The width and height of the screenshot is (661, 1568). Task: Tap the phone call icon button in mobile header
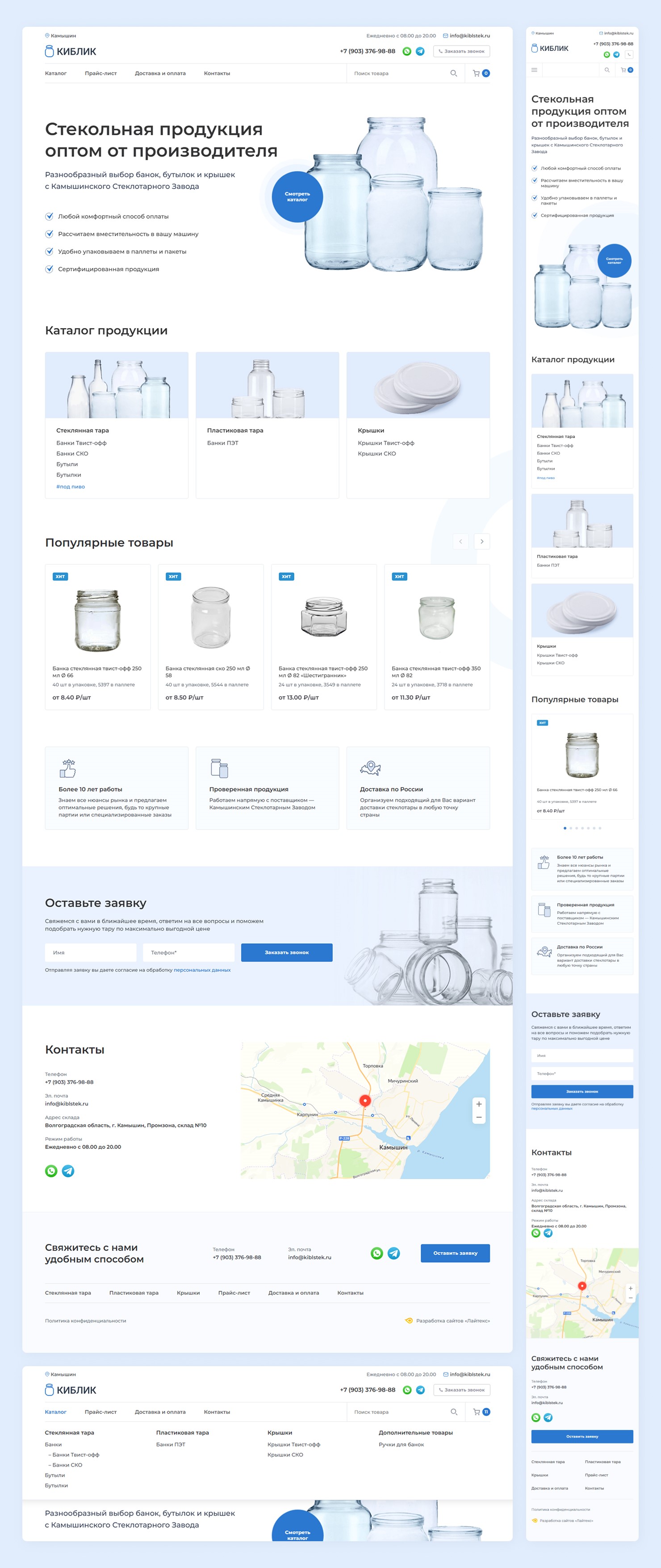(x=629, y=55)
